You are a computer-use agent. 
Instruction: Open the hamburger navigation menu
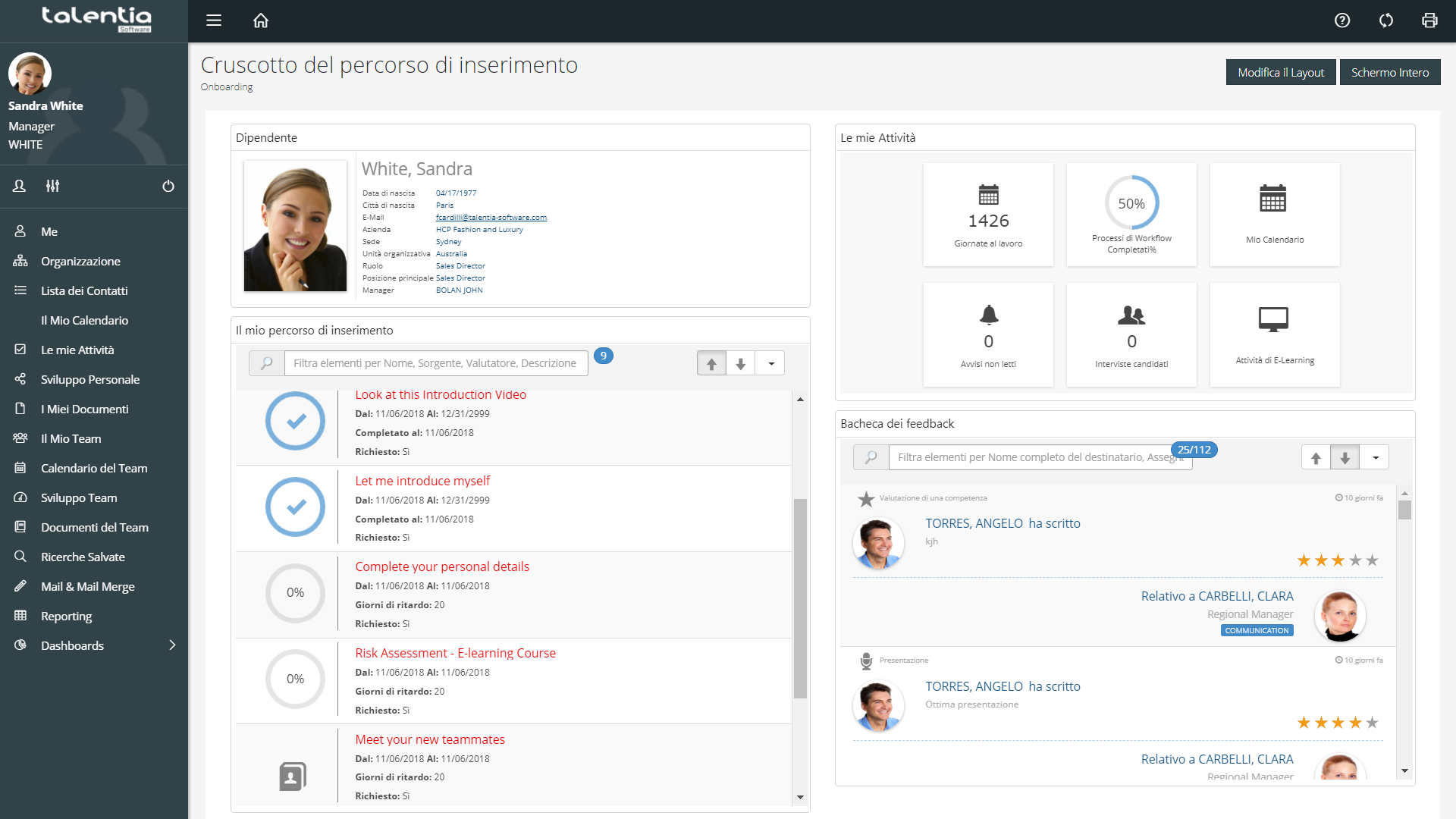[214, 20]
